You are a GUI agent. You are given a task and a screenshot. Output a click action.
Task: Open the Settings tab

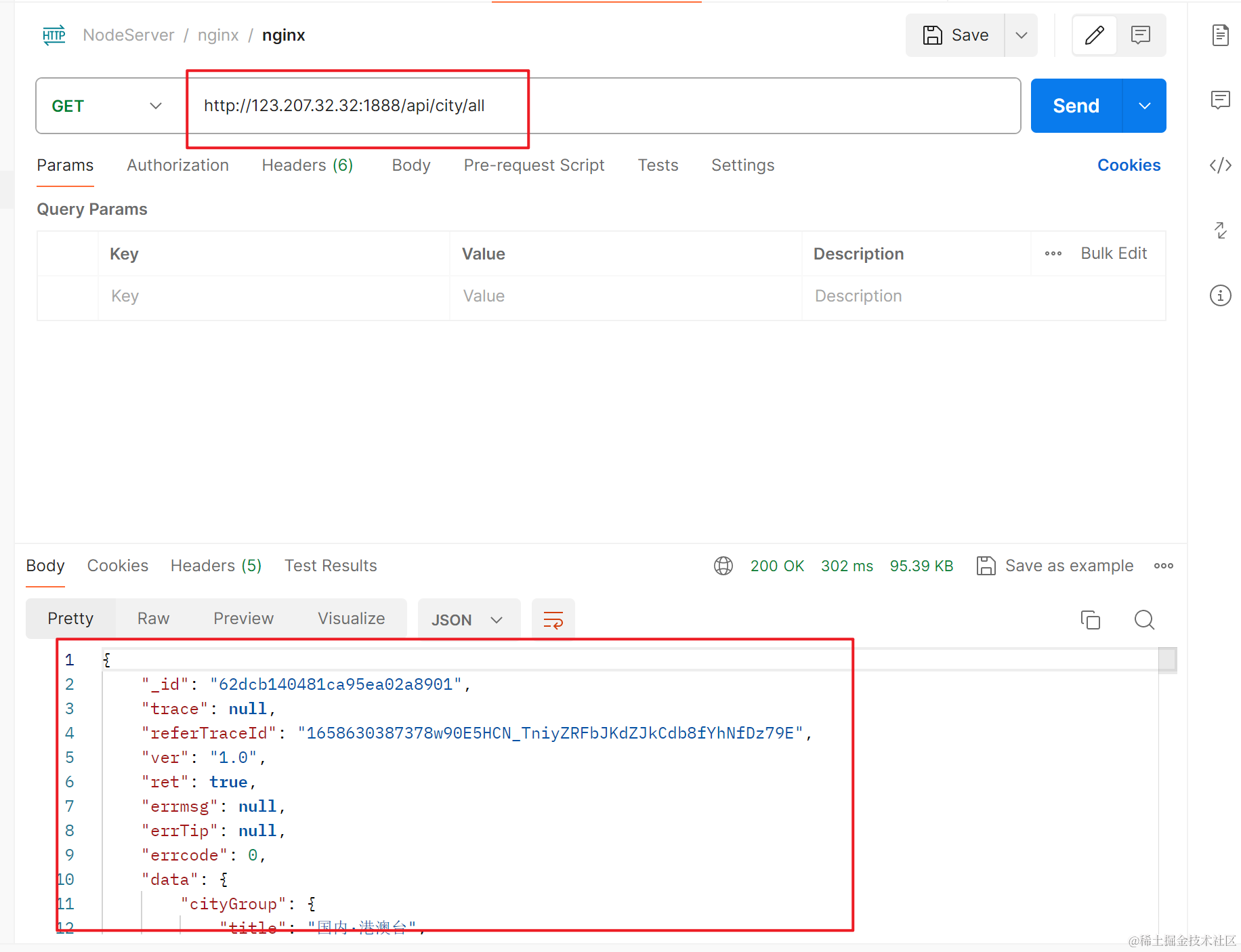742,165
